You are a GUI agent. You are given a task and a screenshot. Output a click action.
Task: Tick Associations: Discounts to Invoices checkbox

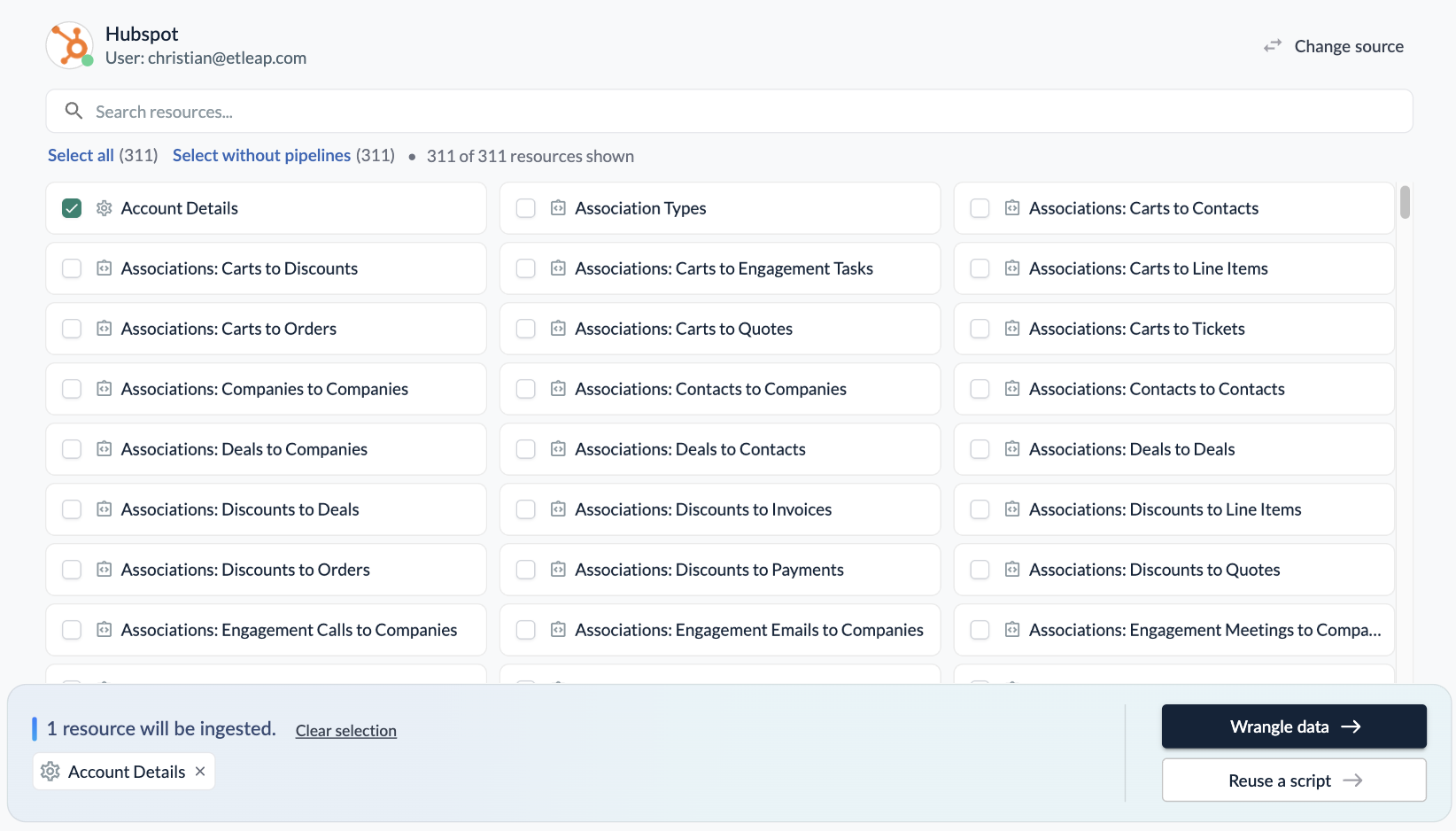526,509
